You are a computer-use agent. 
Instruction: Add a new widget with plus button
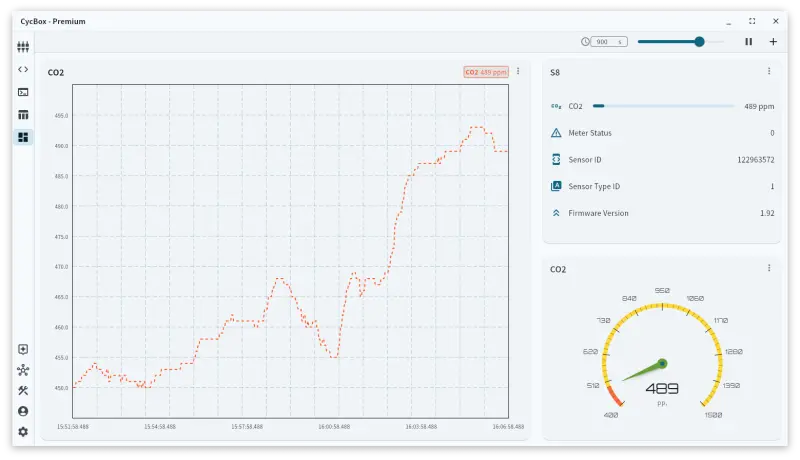tap(773, 42)
